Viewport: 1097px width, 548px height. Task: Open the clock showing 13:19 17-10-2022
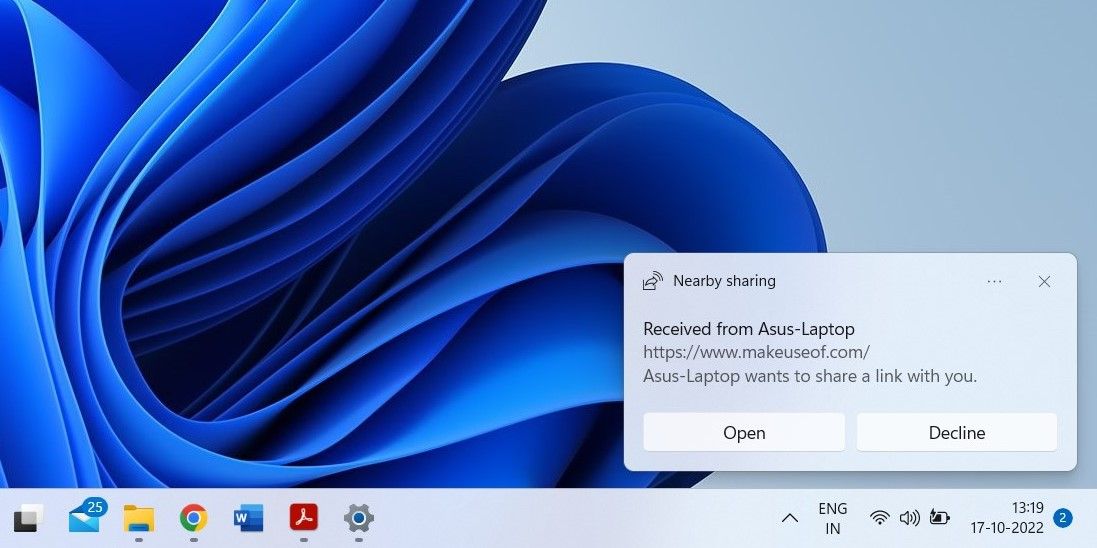click(x=1006, y=518)
